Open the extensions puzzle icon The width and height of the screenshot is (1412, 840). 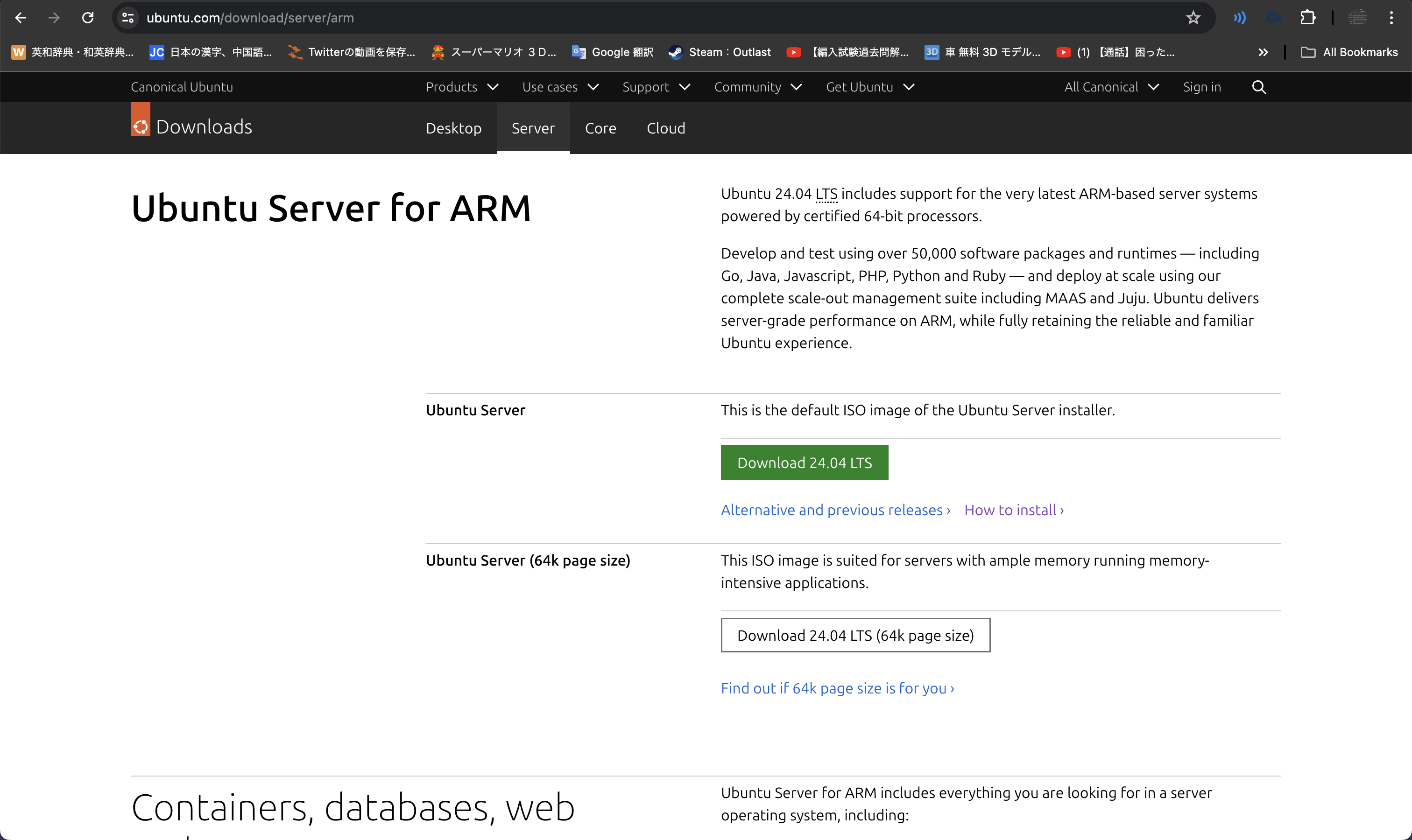click(x=1307, y=18)
